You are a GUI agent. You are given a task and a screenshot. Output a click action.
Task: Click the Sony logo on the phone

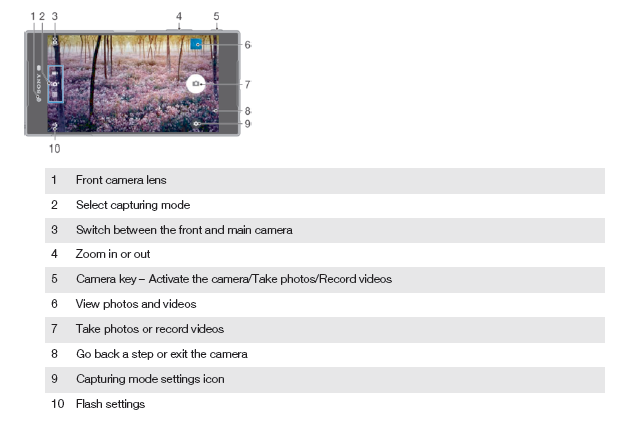[x=39, y=83]
